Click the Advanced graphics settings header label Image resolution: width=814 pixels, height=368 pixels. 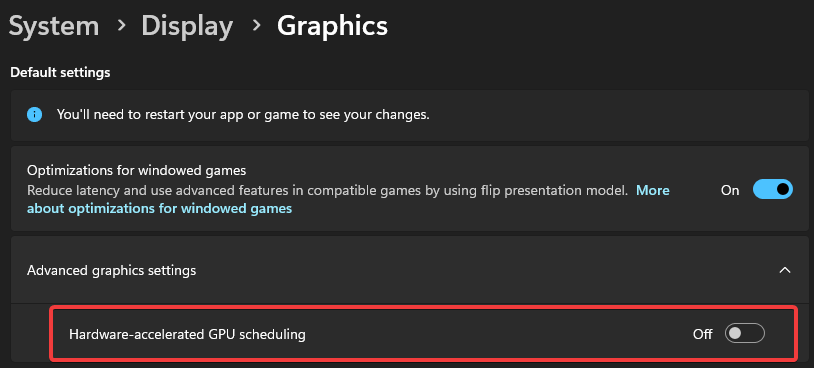[112, 270]
